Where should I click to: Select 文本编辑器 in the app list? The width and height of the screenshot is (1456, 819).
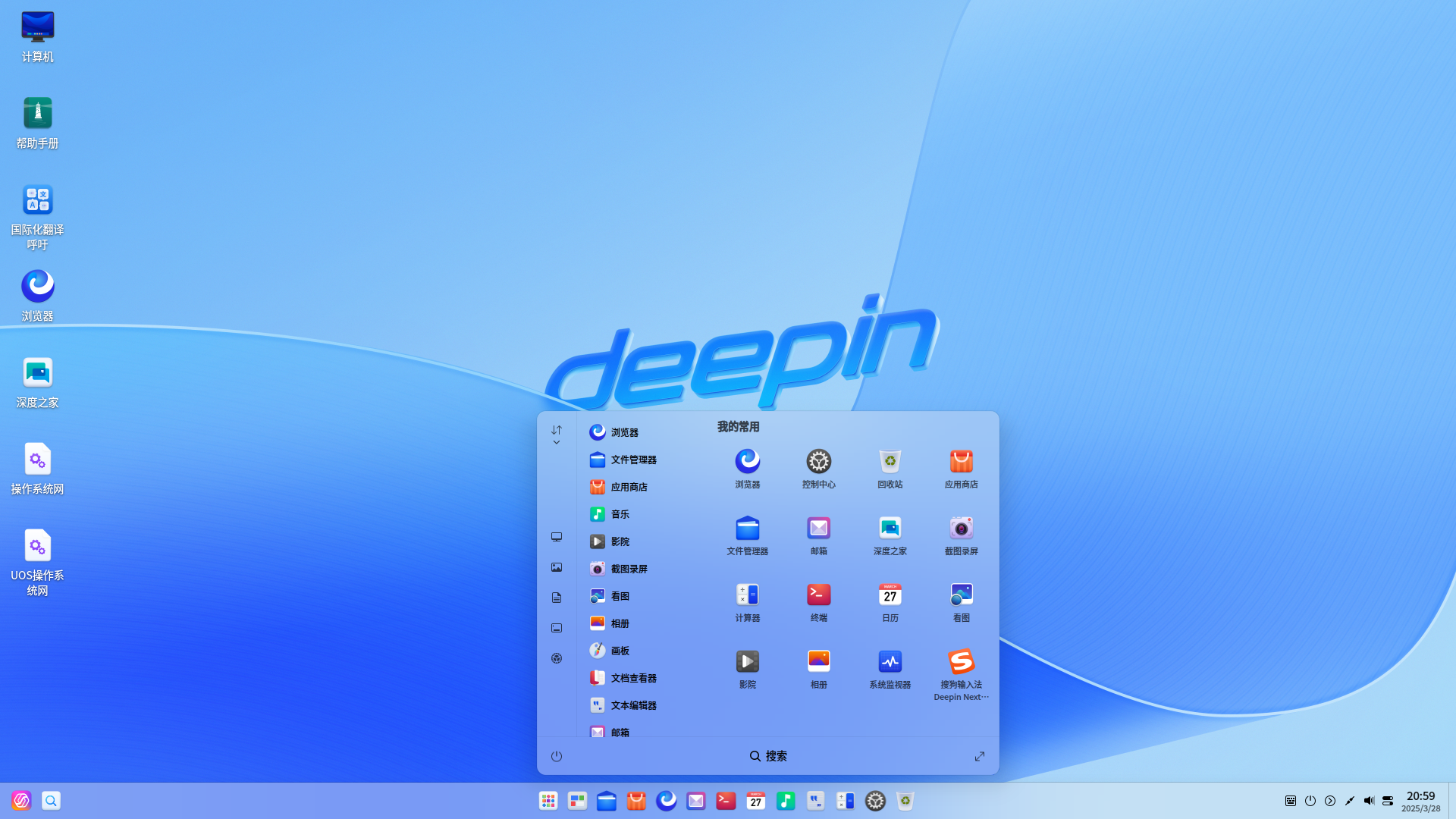tap(641, 705)
